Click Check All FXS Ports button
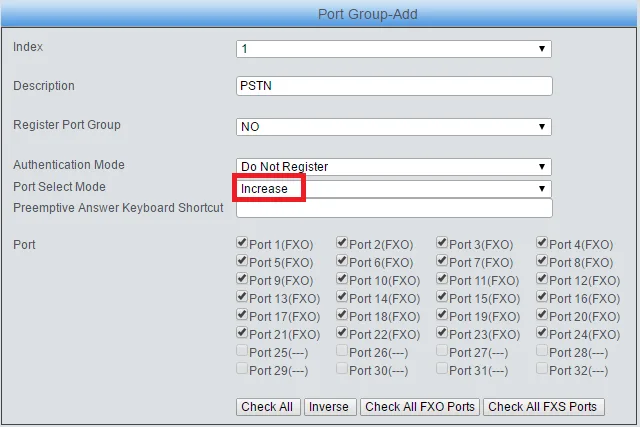 [544, 407]
